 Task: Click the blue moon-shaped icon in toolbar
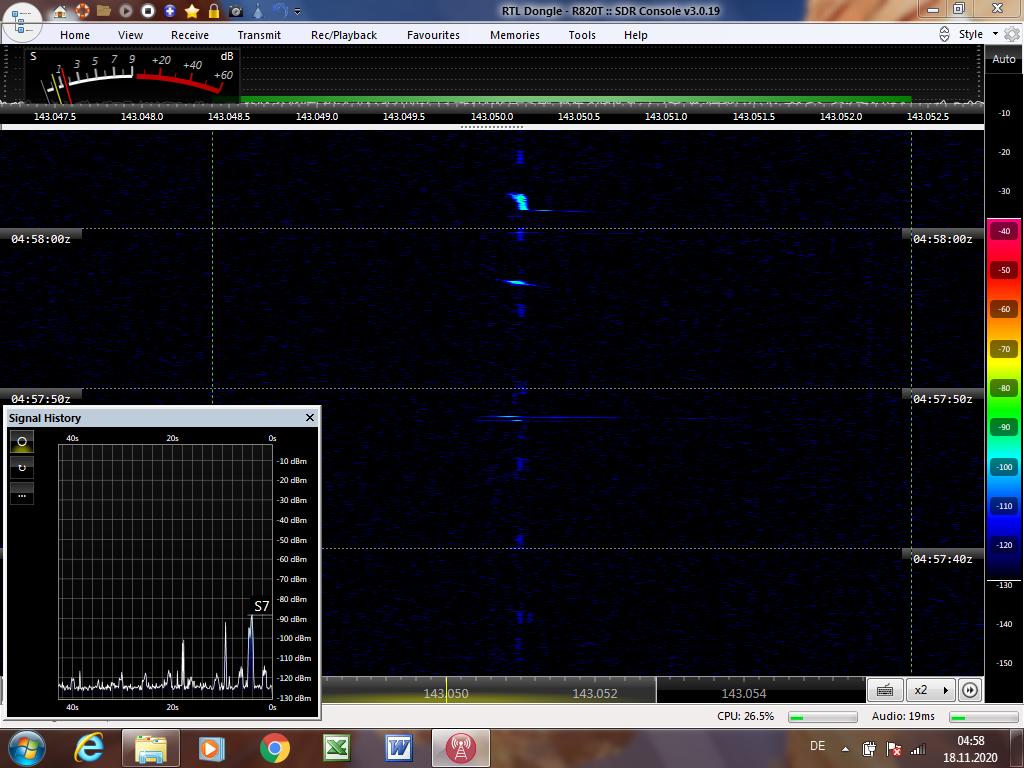tap(280, 11)
